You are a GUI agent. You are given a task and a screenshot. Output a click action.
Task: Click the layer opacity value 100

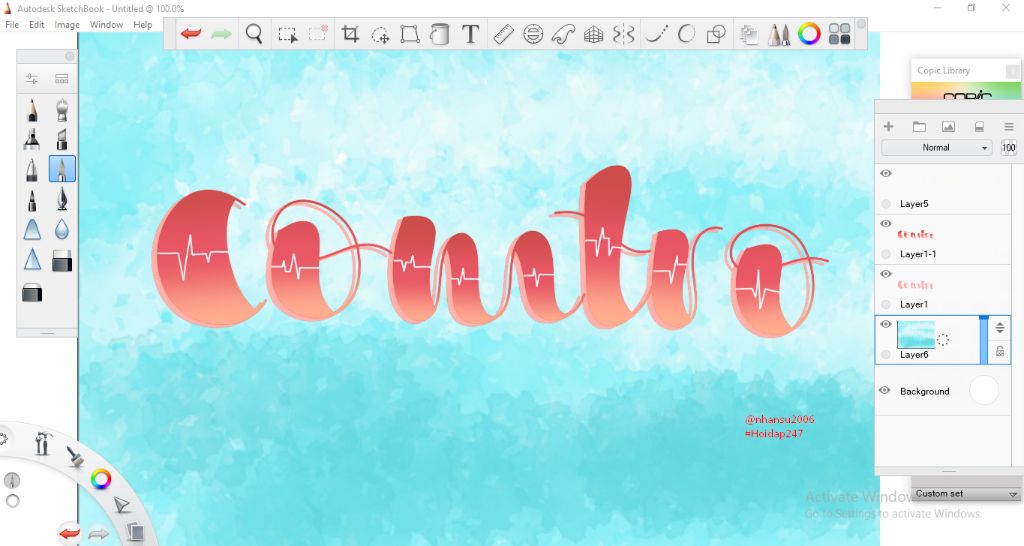(x=1008, y=148)
